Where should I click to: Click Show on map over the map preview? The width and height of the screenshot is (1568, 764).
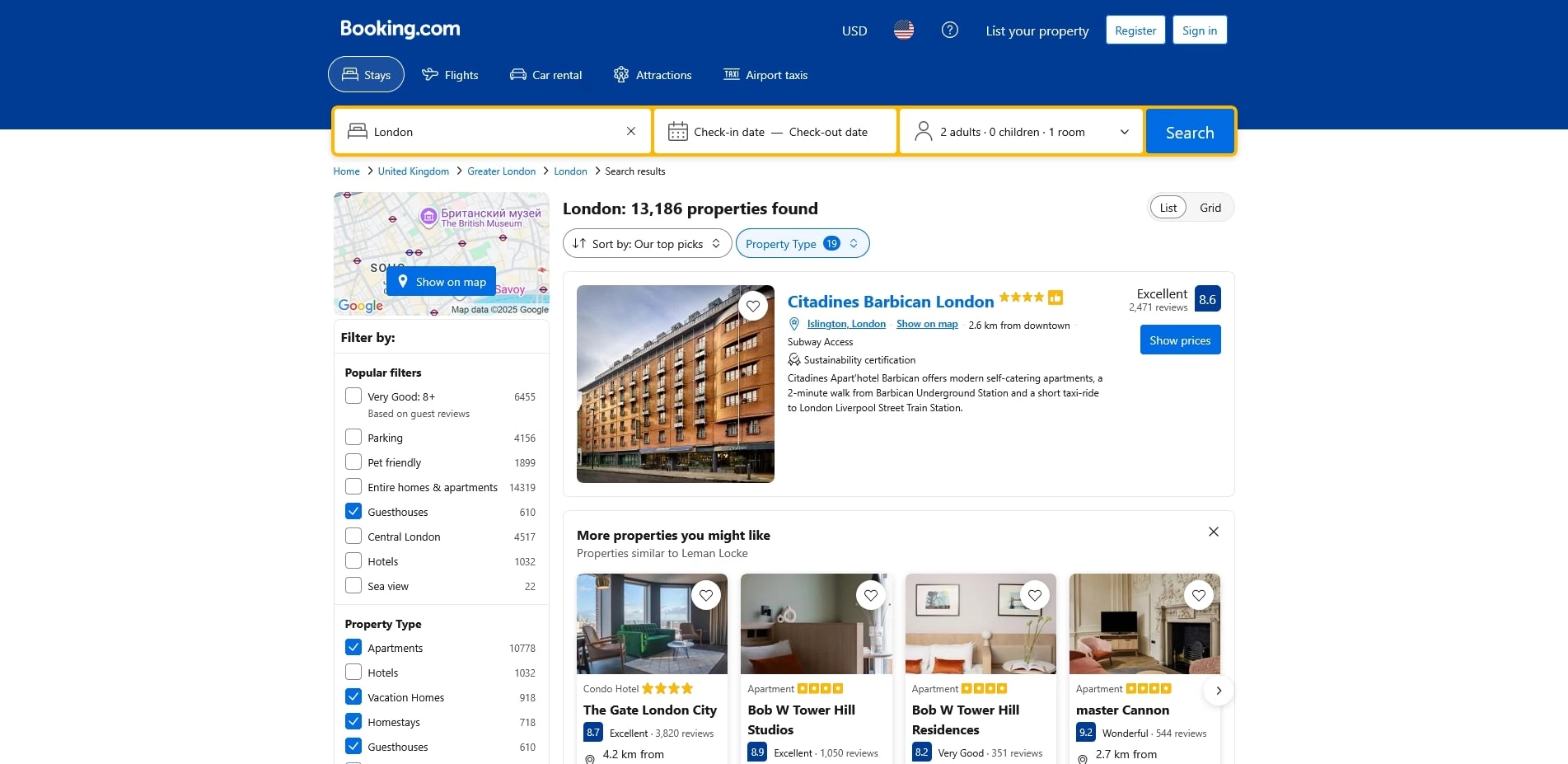click(x=440, y=281)
